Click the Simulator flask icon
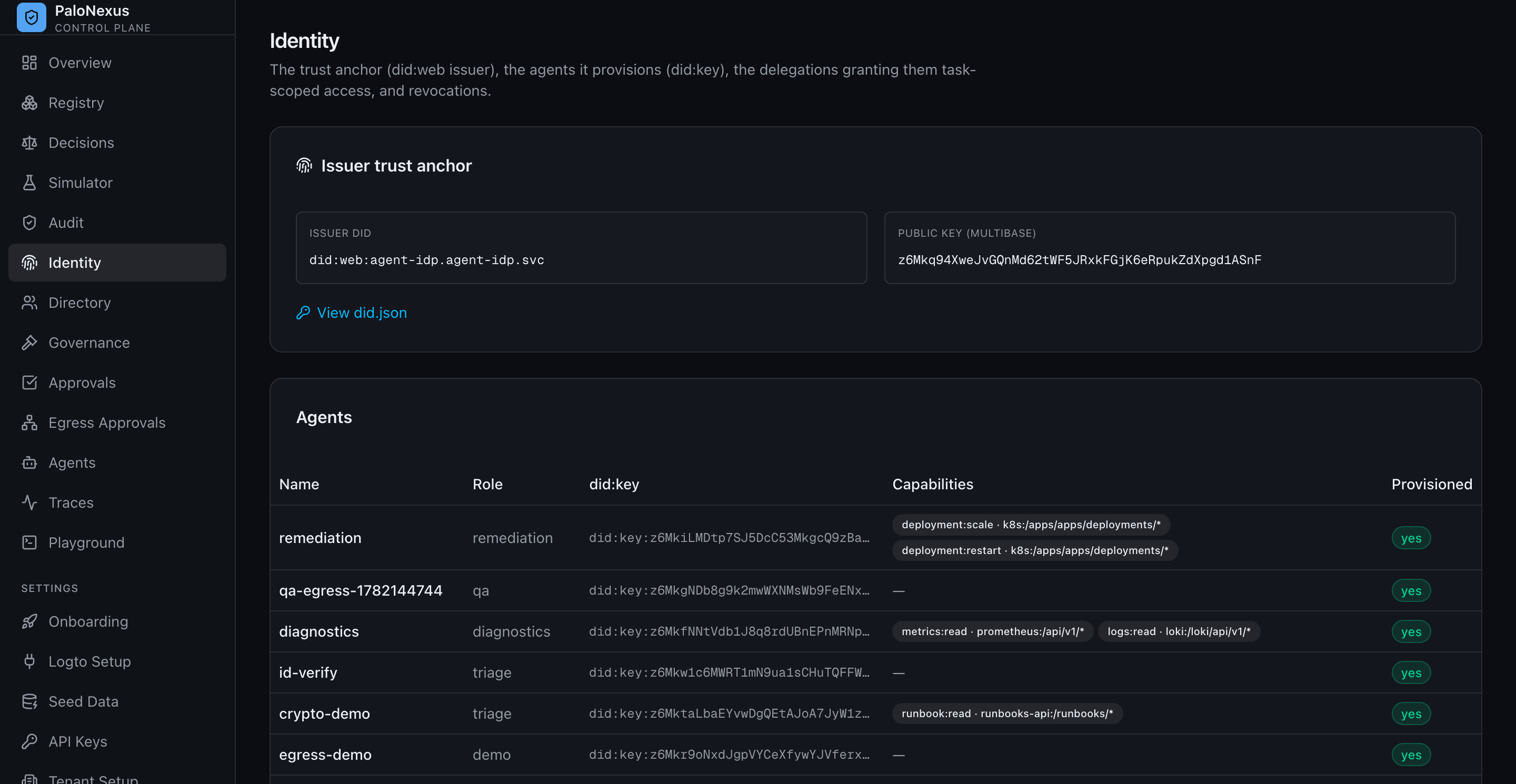1516x784 pixels. [x=29, y=183]
